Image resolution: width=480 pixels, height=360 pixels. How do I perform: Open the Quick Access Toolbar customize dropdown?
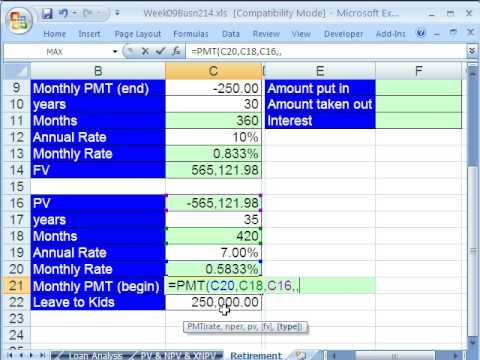(117, 13)
